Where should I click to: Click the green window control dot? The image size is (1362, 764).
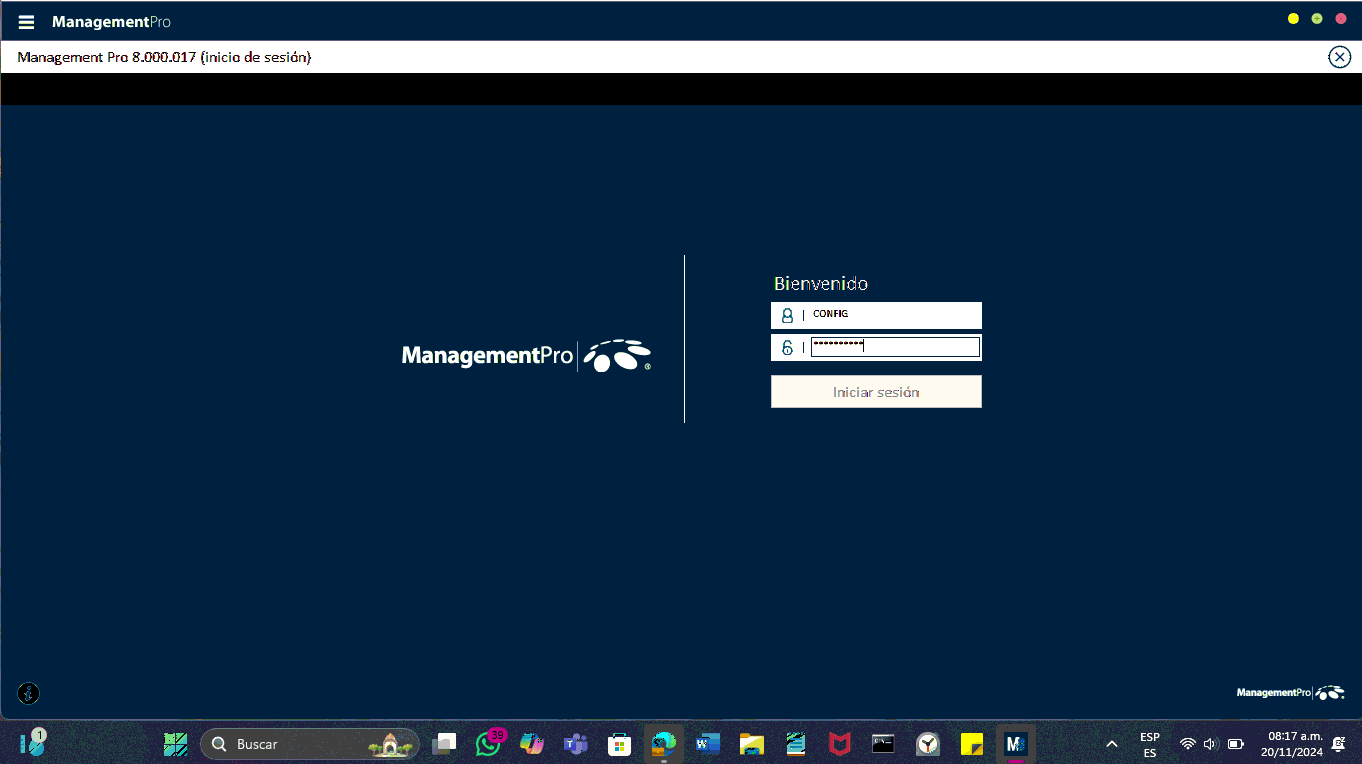pos(1317,19)
